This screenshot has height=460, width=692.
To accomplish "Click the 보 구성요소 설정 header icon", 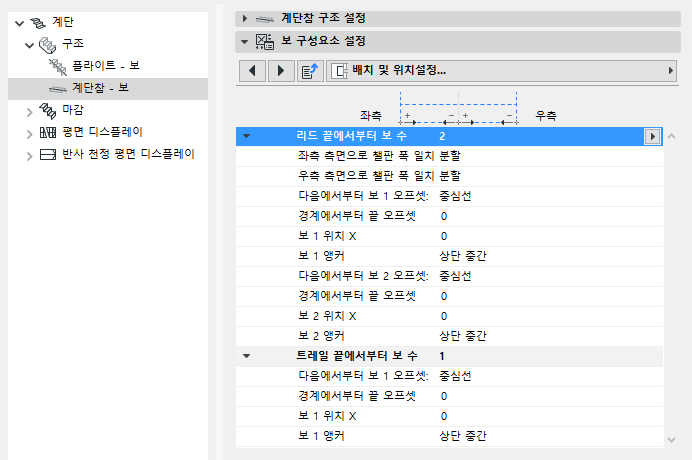I will click(265, 41).
